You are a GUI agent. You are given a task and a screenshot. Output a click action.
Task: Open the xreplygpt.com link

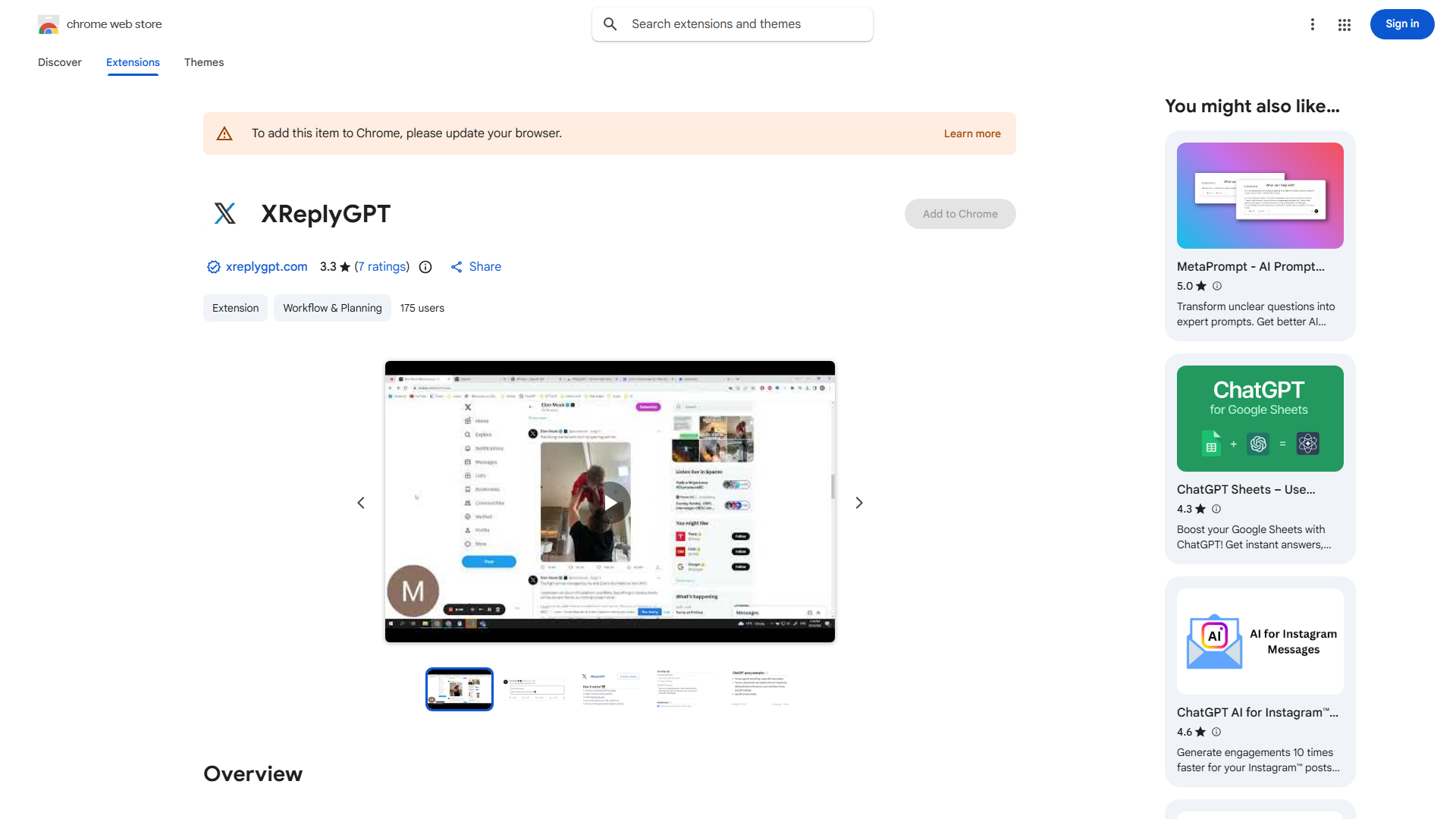(266, 266)
